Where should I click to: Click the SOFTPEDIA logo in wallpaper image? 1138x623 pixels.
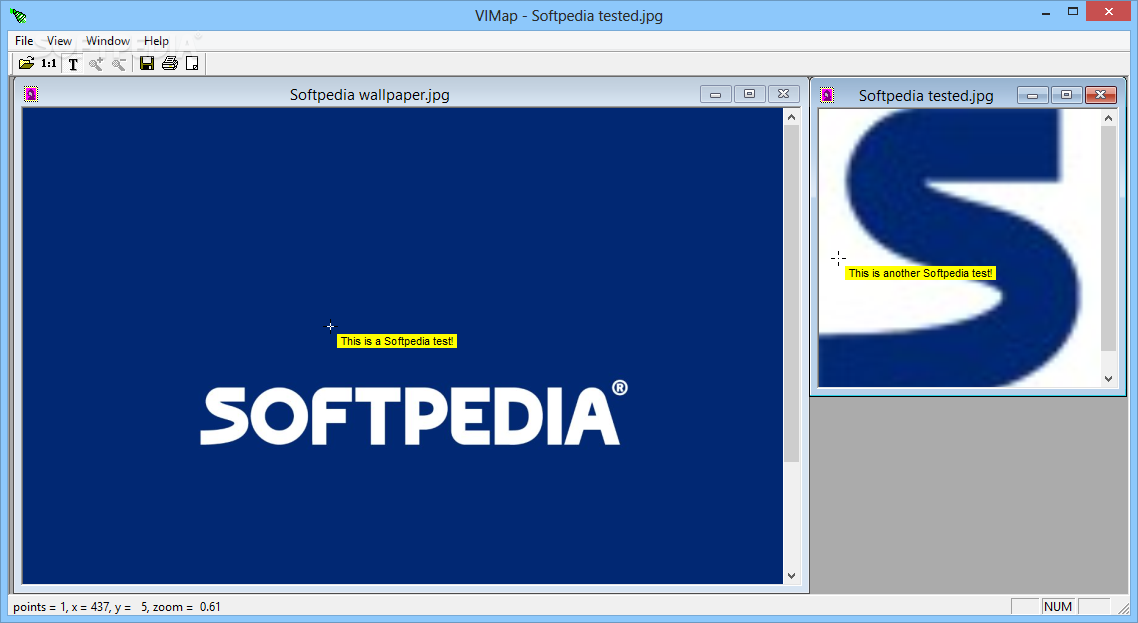414,412
